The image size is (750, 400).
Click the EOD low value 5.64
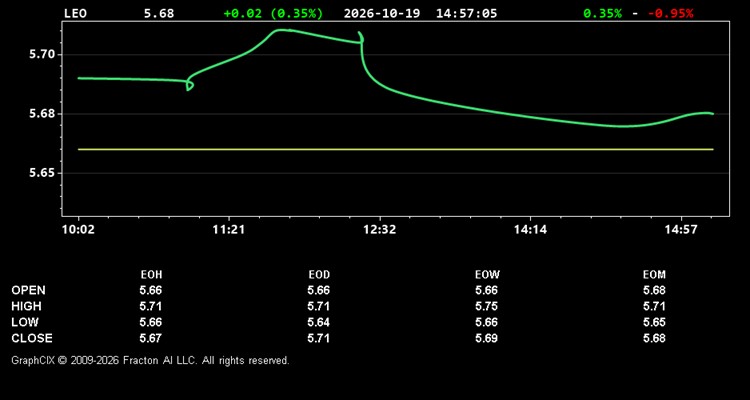tap(319, 322)
